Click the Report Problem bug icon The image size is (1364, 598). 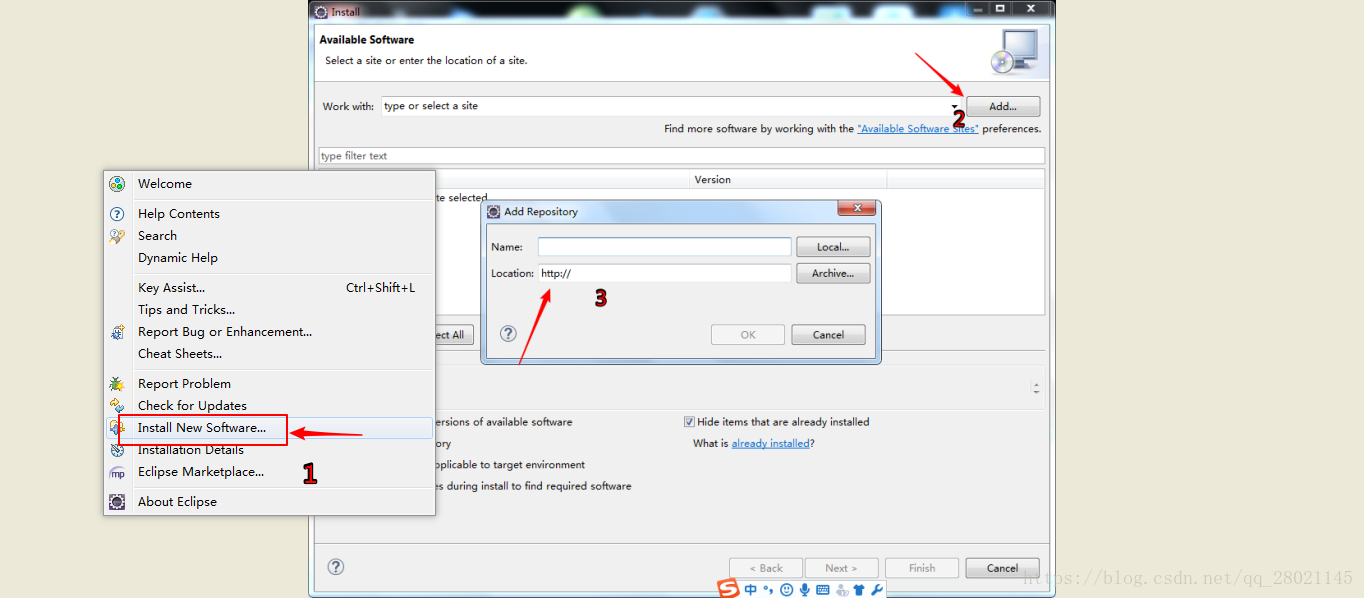point(117,384)
